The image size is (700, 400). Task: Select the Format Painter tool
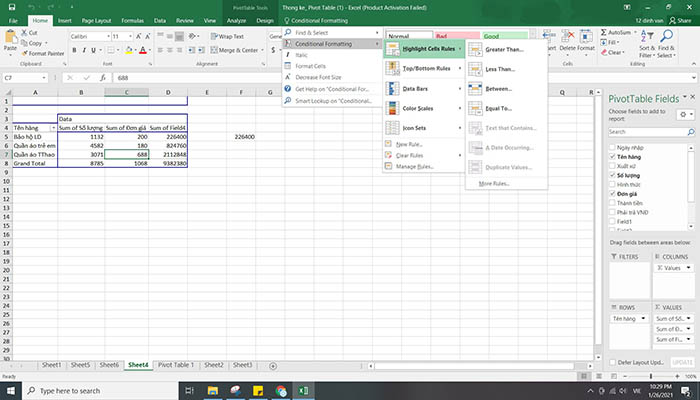pos(43,53)
